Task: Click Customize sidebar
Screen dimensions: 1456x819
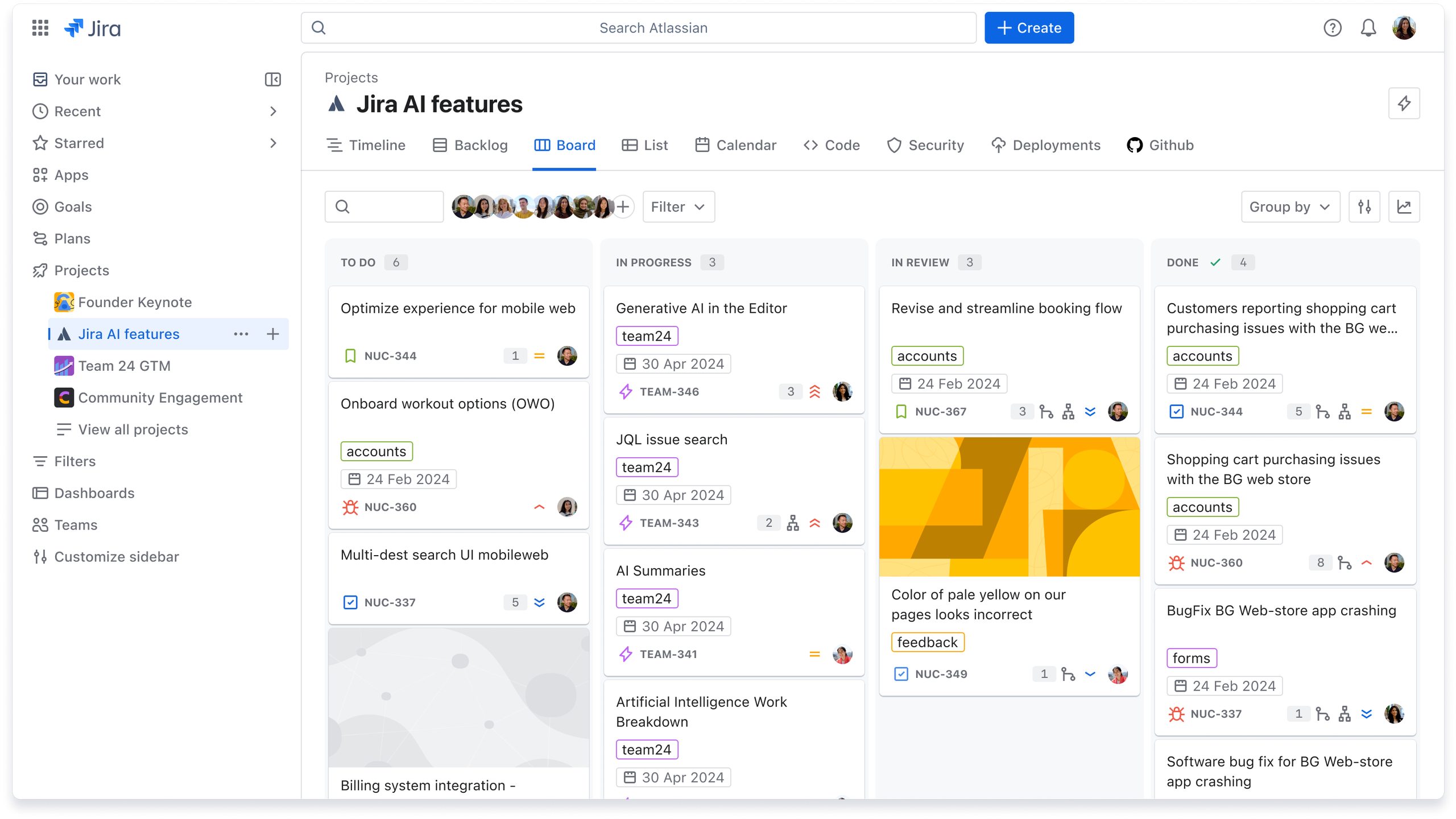Action: click(106, 557)
